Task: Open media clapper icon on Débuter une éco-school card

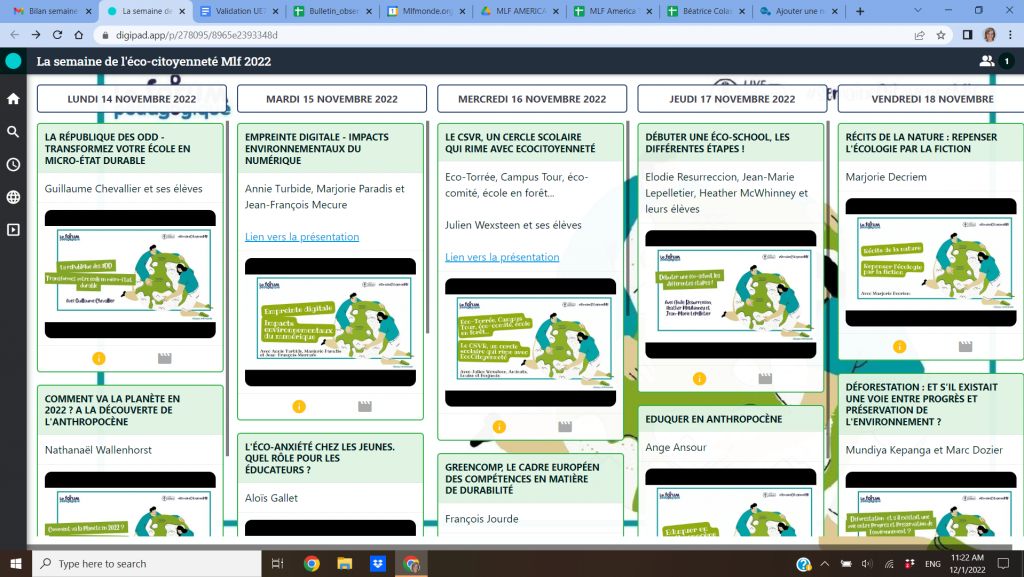Action: coord(765,379)
